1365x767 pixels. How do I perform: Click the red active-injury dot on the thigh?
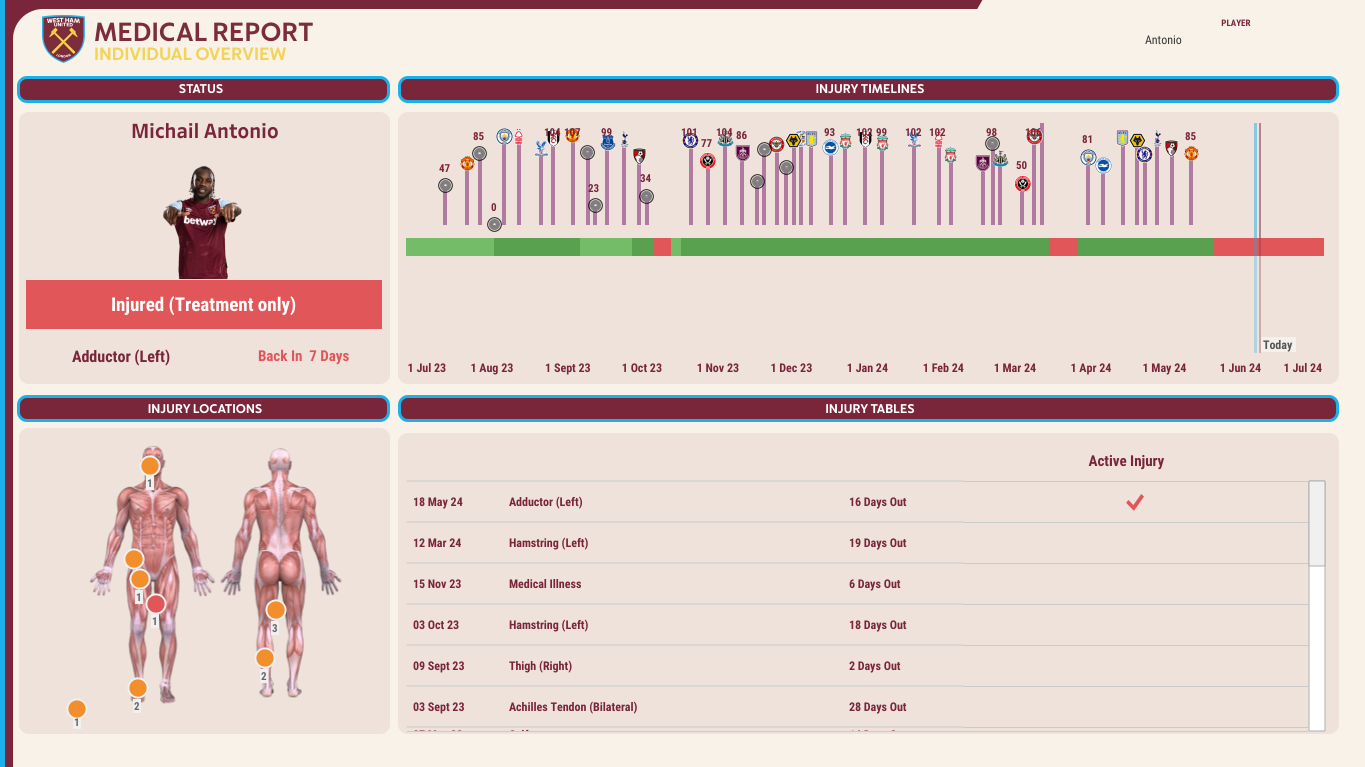(155, 604)
